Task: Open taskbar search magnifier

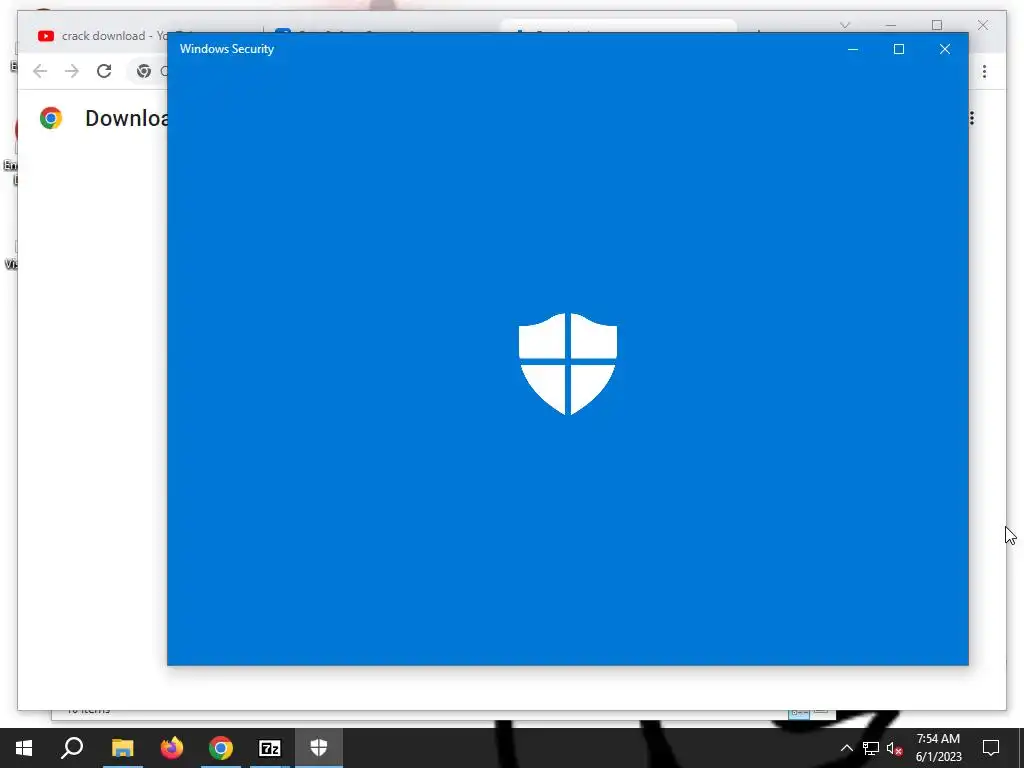Action: (x=72, y=748)
